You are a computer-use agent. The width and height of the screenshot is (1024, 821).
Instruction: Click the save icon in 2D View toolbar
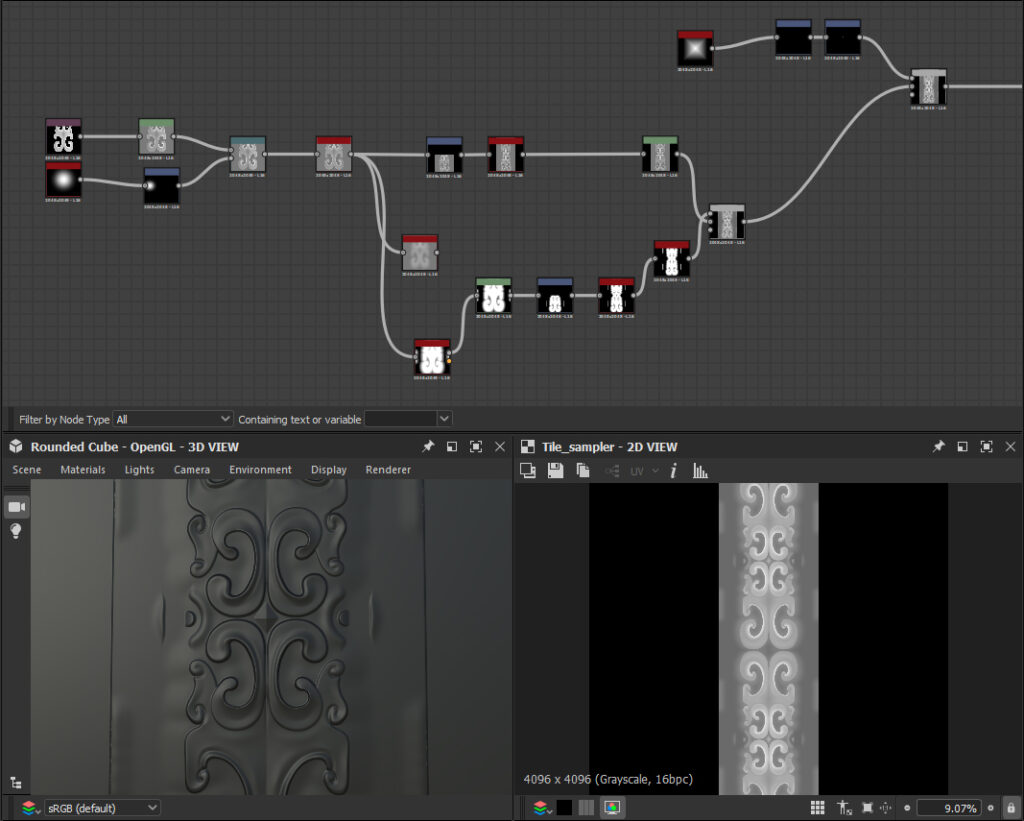point(555,470)
